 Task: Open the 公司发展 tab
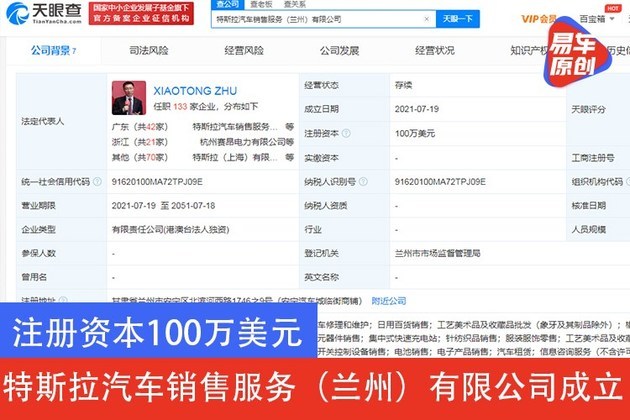[x=339, y=51]
